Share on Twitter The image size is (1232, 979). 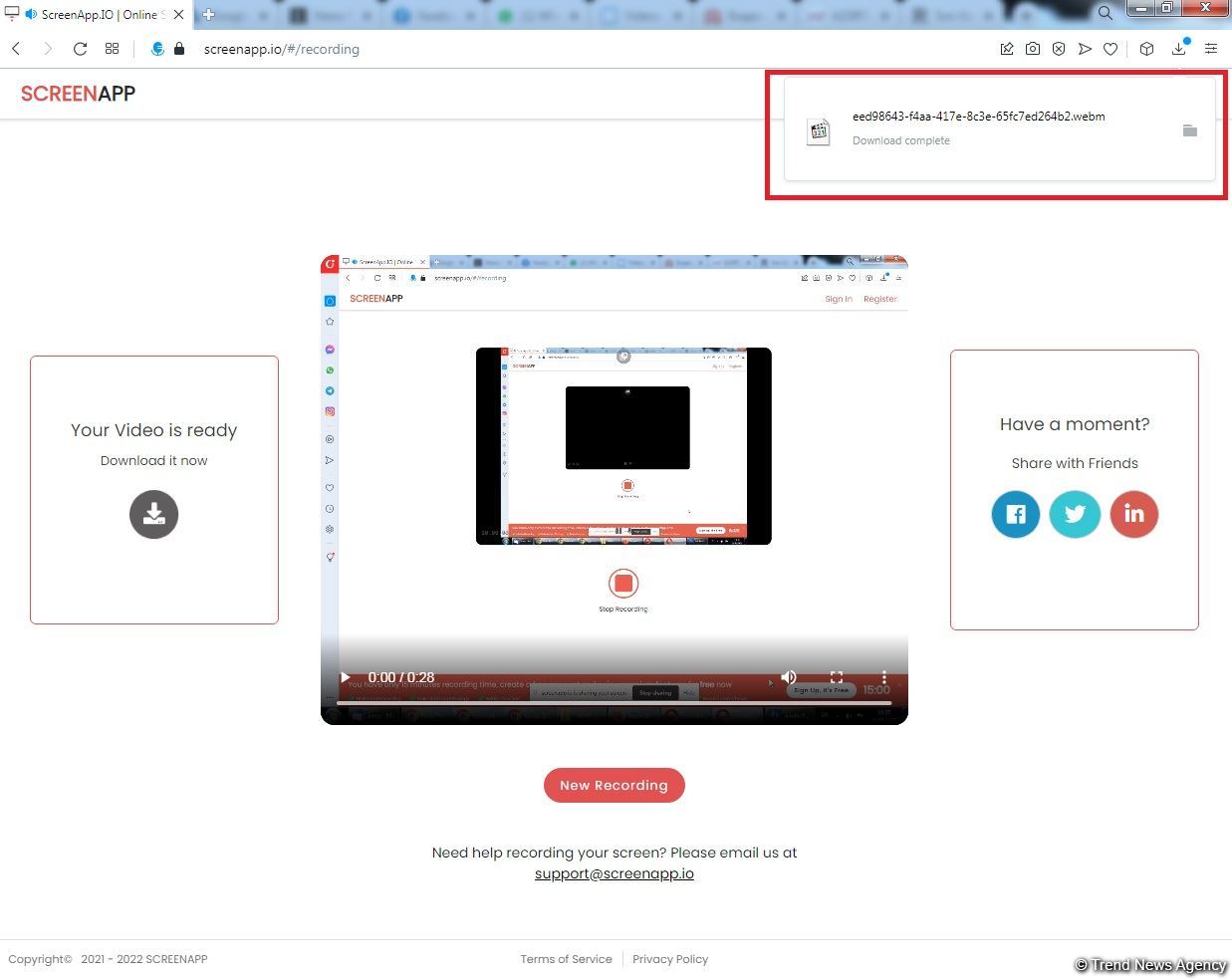pyautogui.click(x=1075, y=514)
